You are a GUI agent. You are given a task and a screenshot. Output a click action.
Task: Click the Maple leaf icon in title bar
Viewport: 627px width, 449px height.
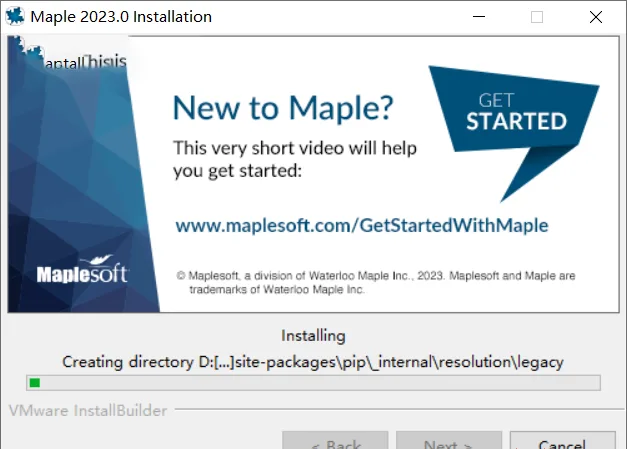click(x=15, y=16)
